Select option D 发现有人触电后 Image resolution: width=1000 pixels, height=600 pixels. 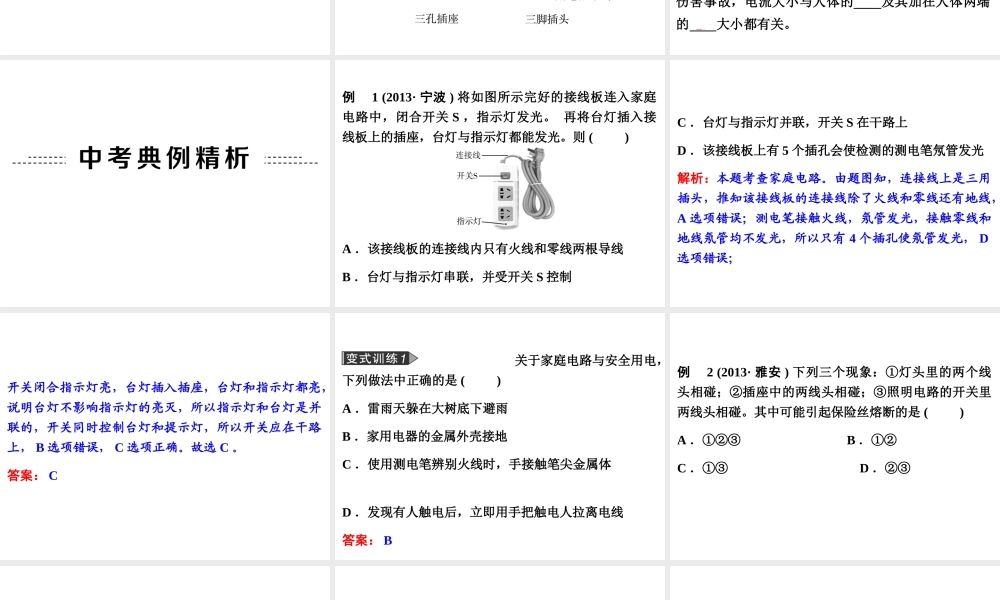click(x=482, y=513)
